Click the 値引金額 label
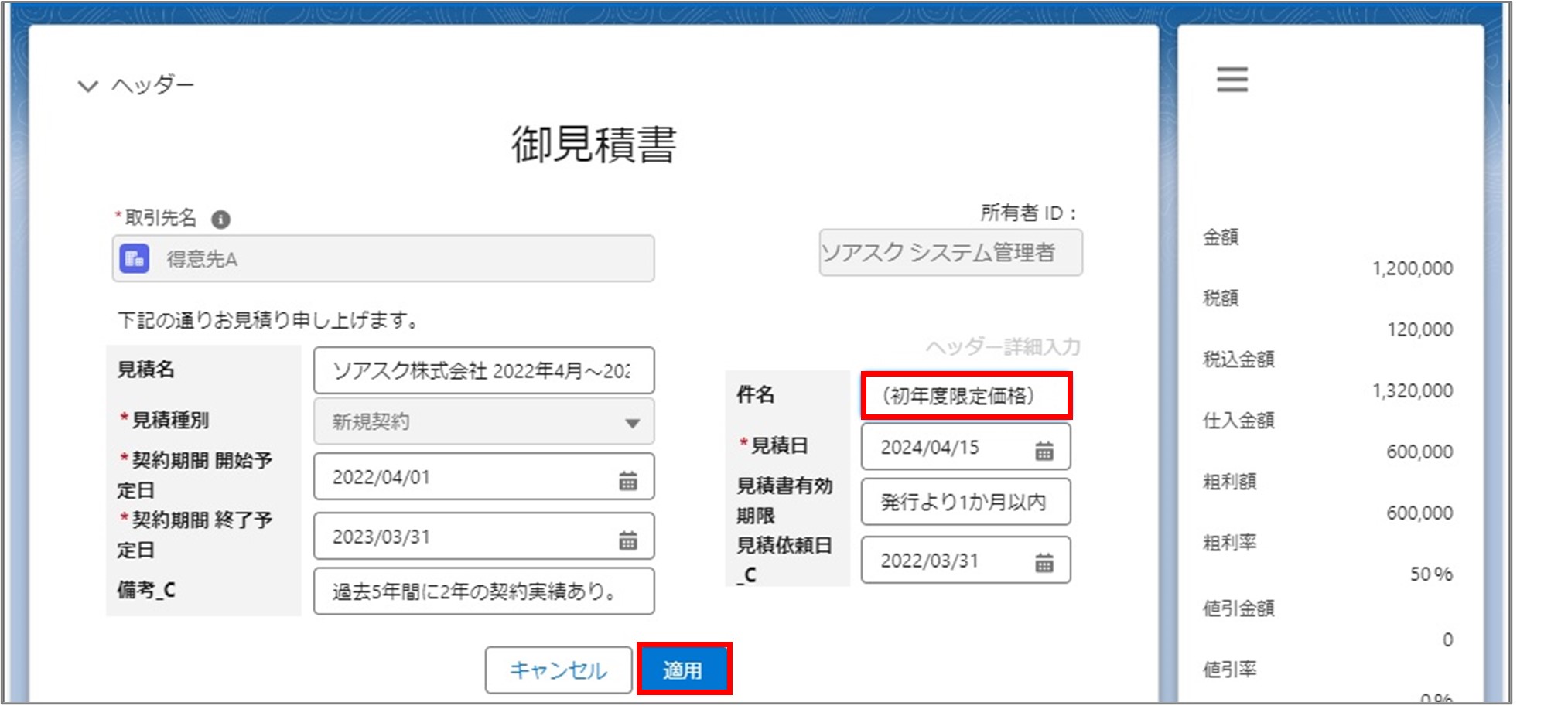Viewport: 1568px width, 709px height. click(x=1238, y=609)
